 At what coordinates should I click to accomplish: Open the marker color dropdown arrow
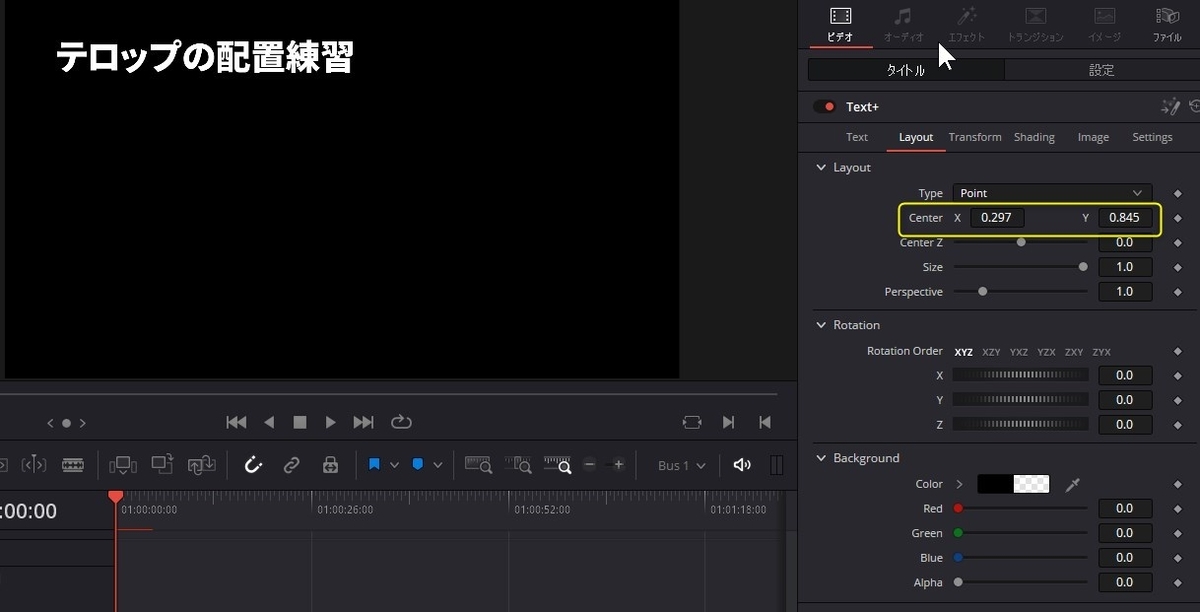[x=438, y=465]
